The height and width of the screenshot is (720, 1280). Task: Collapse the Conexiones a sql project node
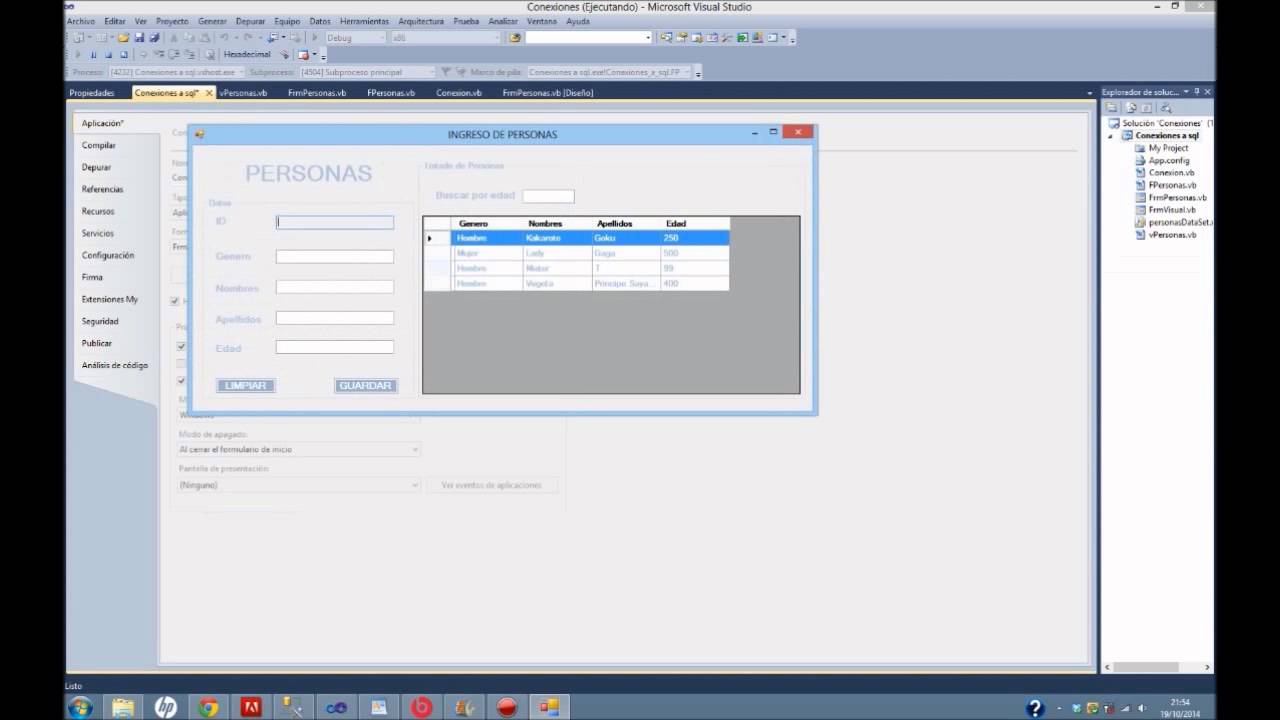coord(1112,136)
